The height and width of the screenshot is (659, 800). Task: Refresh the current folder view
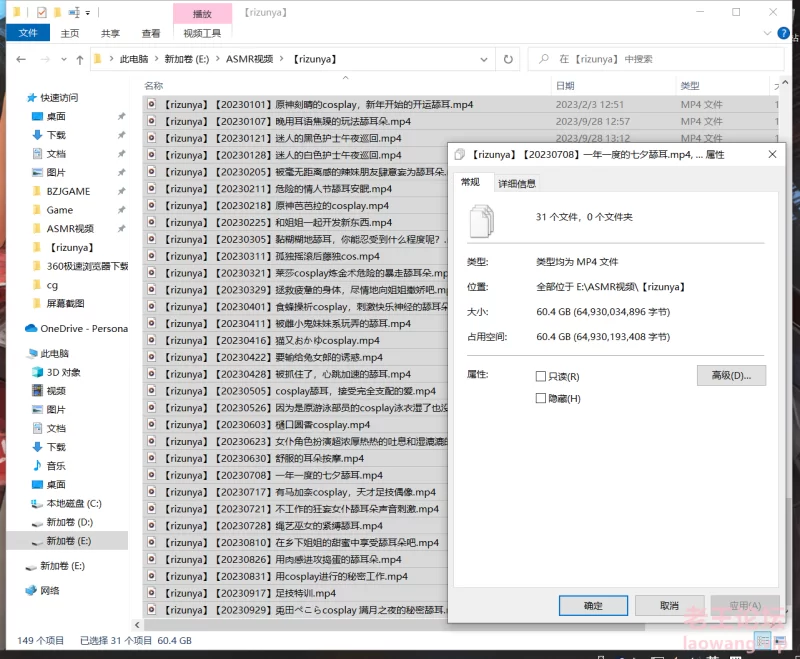[x=508, y=59]
